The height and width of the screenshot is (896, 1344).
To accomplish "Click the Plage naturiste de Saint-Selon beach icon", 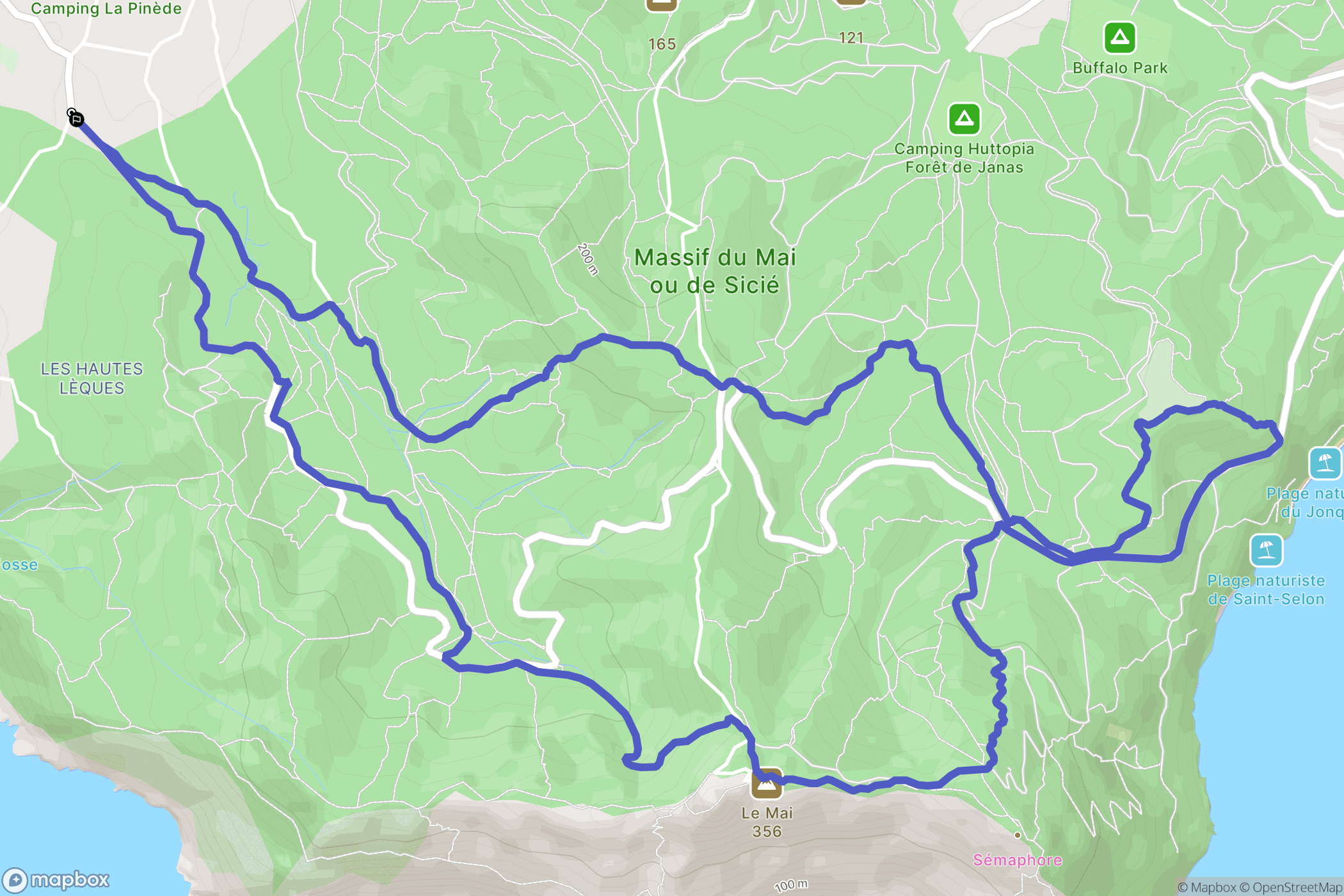I will click(1266, 550).
